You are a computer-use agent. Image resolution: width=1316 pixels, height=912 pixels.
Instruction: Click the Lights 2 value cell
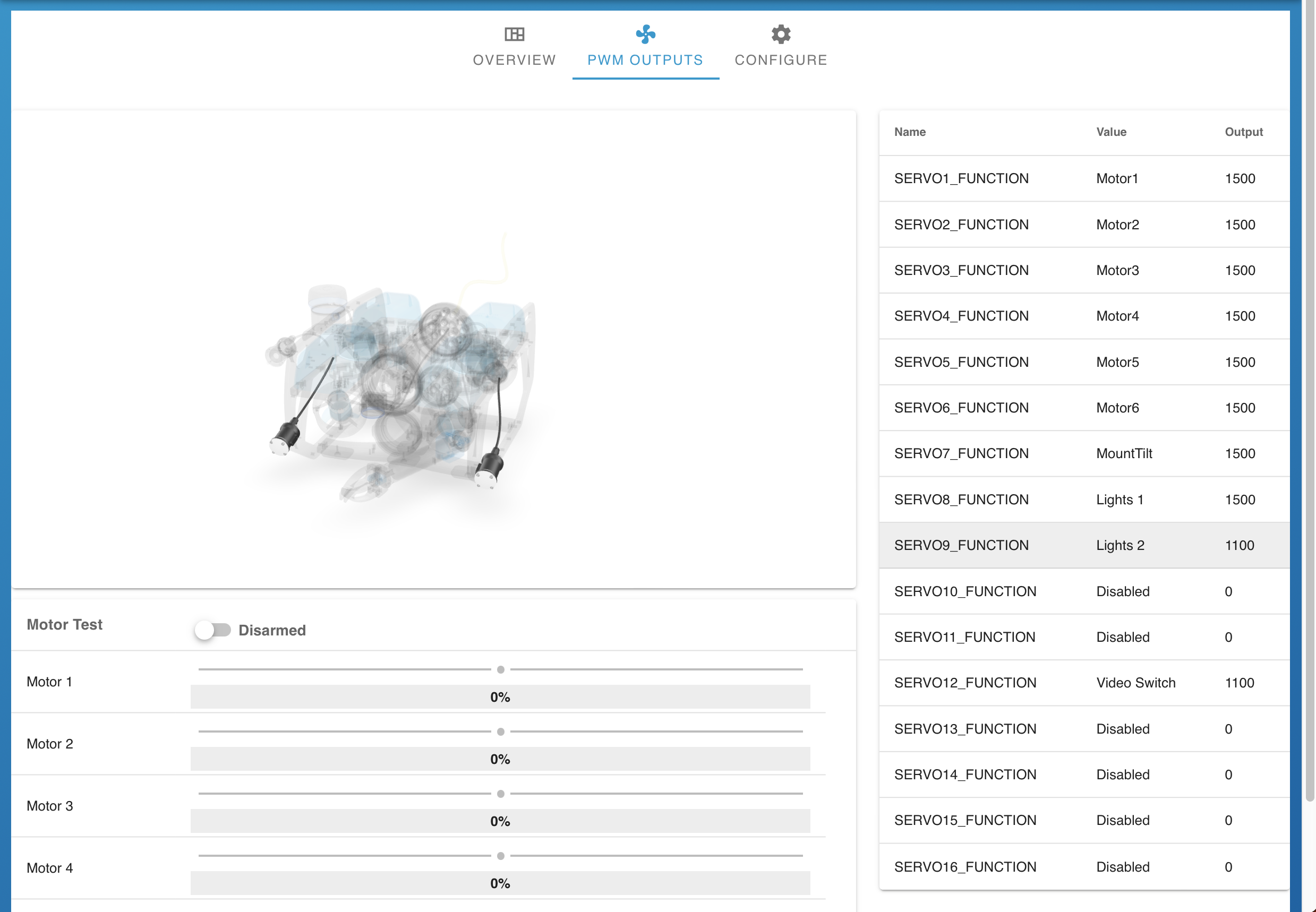pos(1121,545)
